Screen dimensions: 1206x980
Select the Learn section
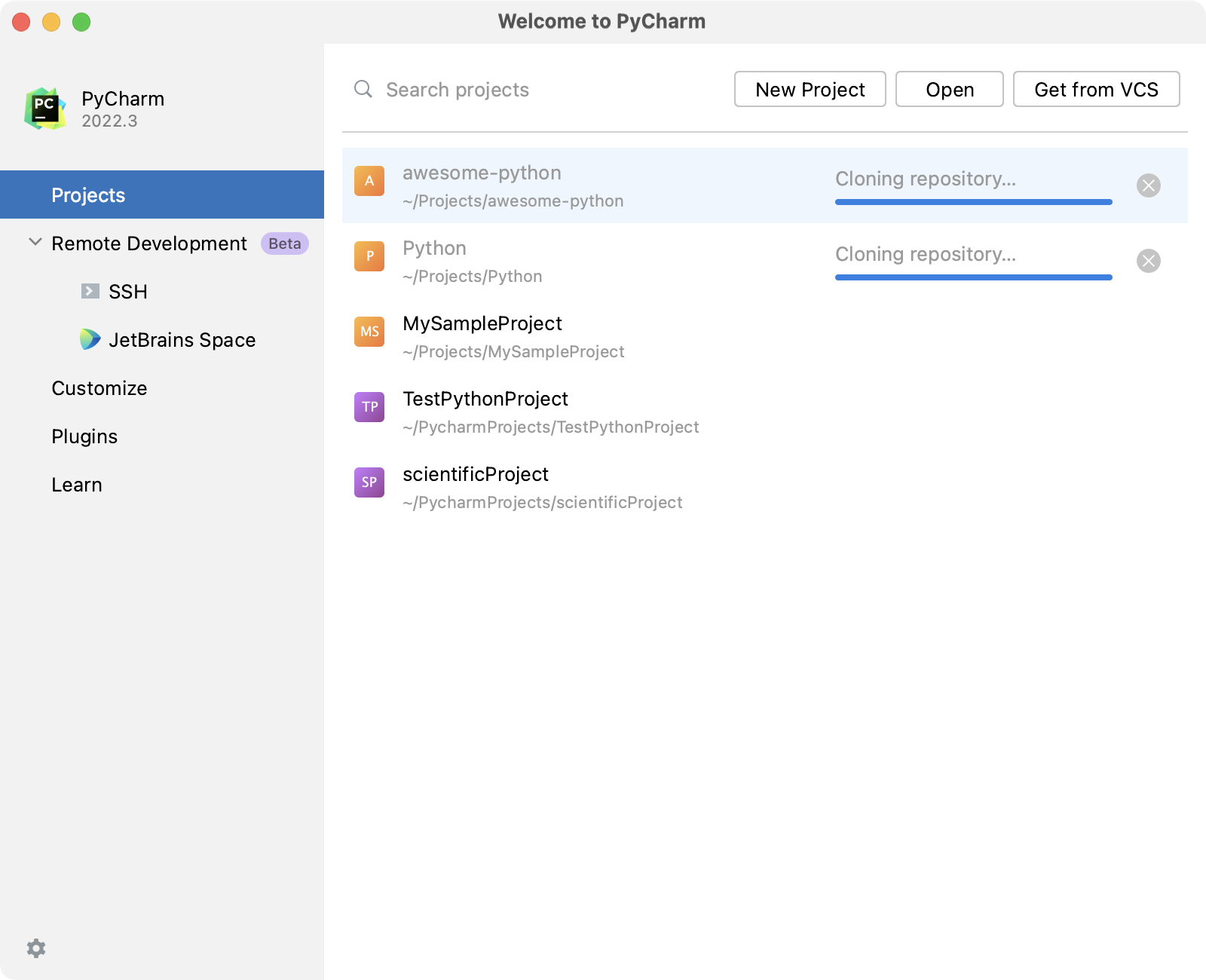click(x=76, y=484)
